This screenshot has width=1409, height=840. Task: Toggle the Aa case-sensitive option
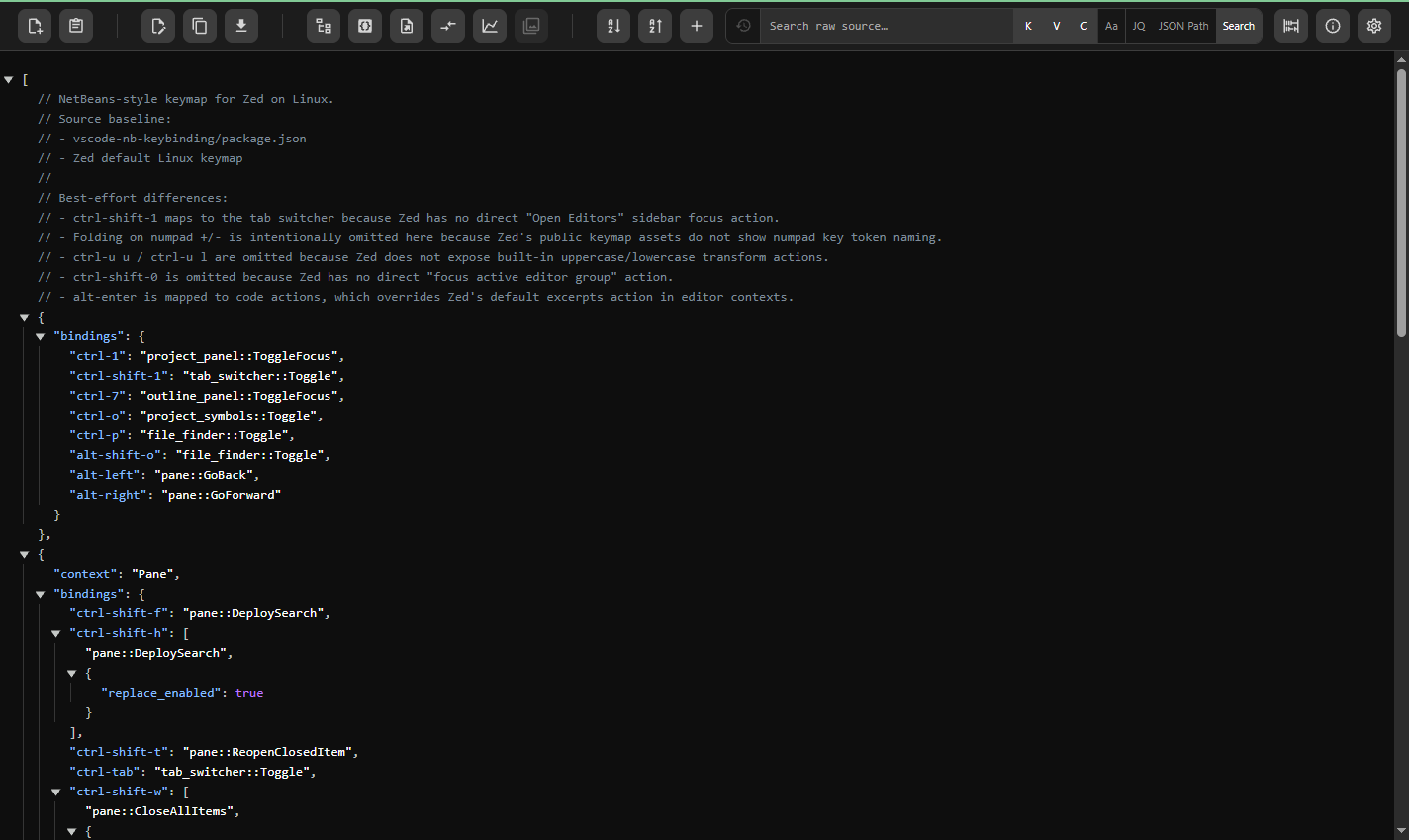tap(1112, 26)
